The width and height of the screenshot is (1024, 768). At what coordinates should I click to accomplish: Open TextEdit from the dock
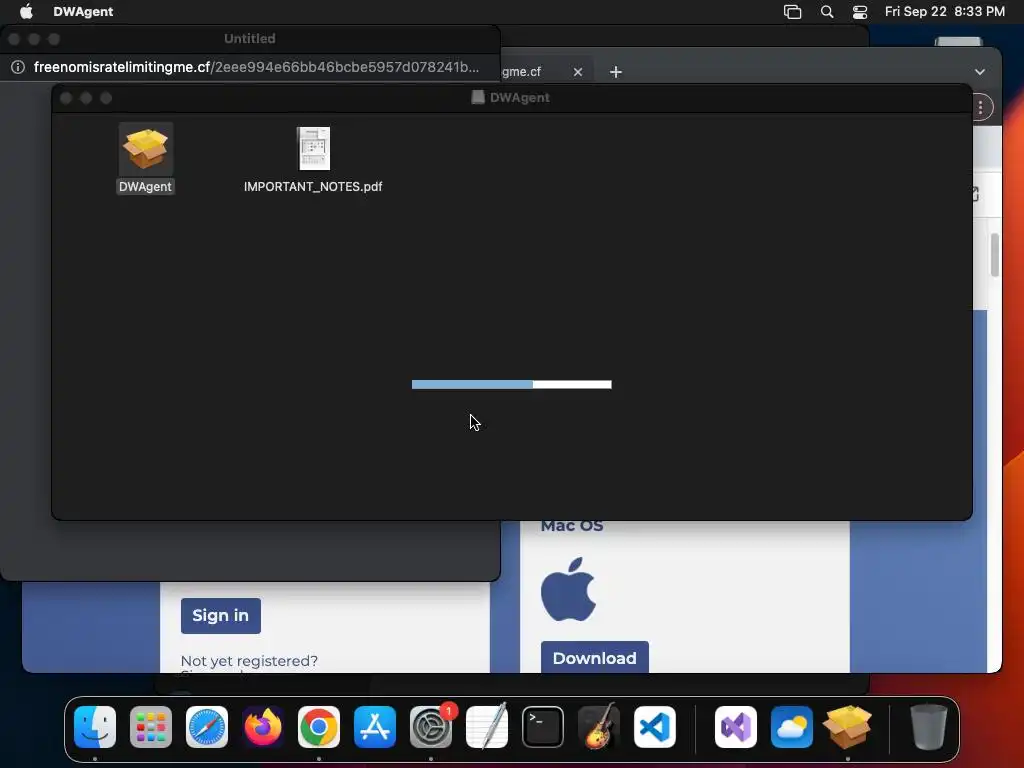[x=487, y=727]
